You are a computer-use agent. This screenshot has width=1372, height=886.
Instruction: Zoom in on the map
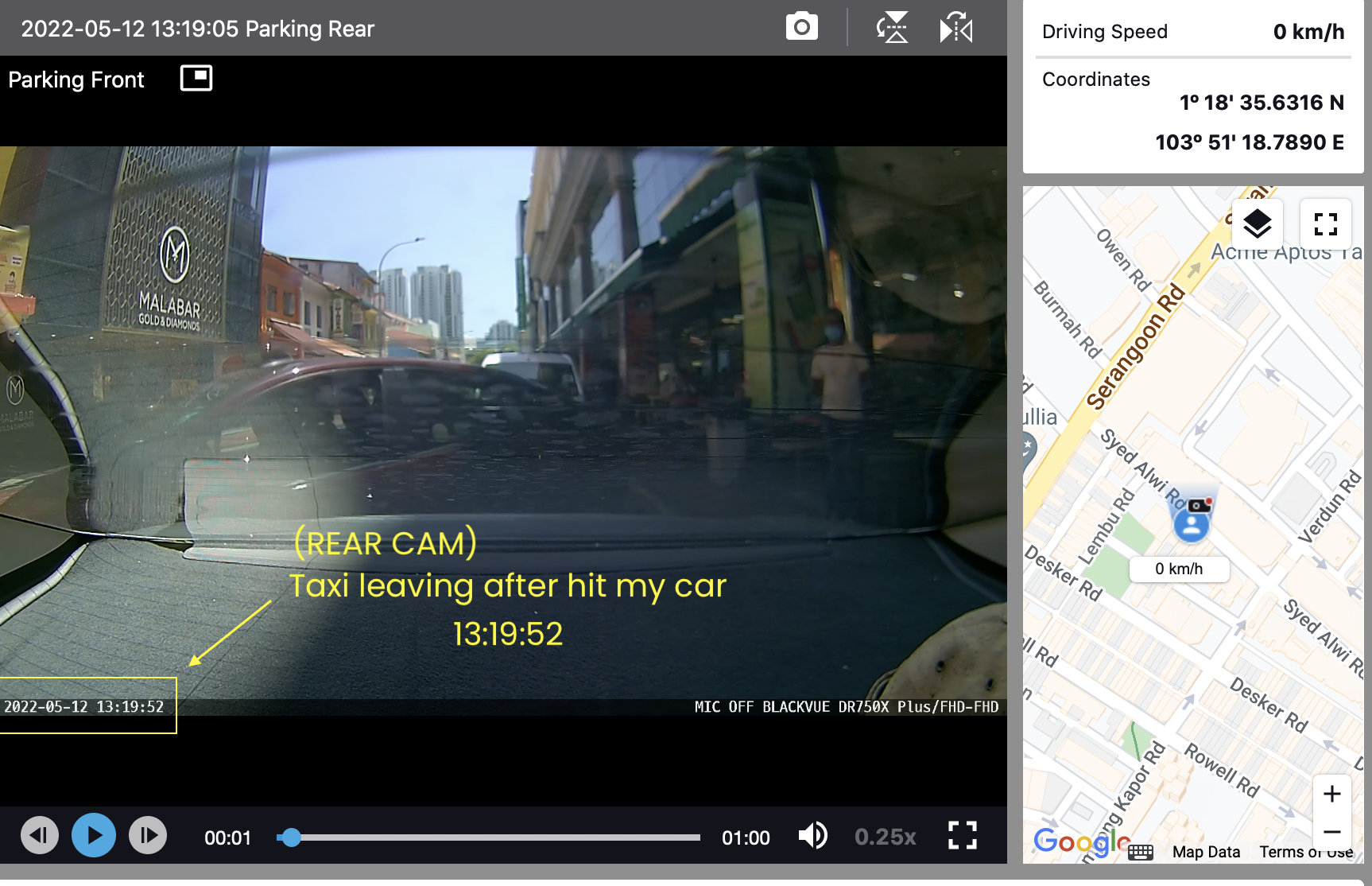(x=1332, y=794)
